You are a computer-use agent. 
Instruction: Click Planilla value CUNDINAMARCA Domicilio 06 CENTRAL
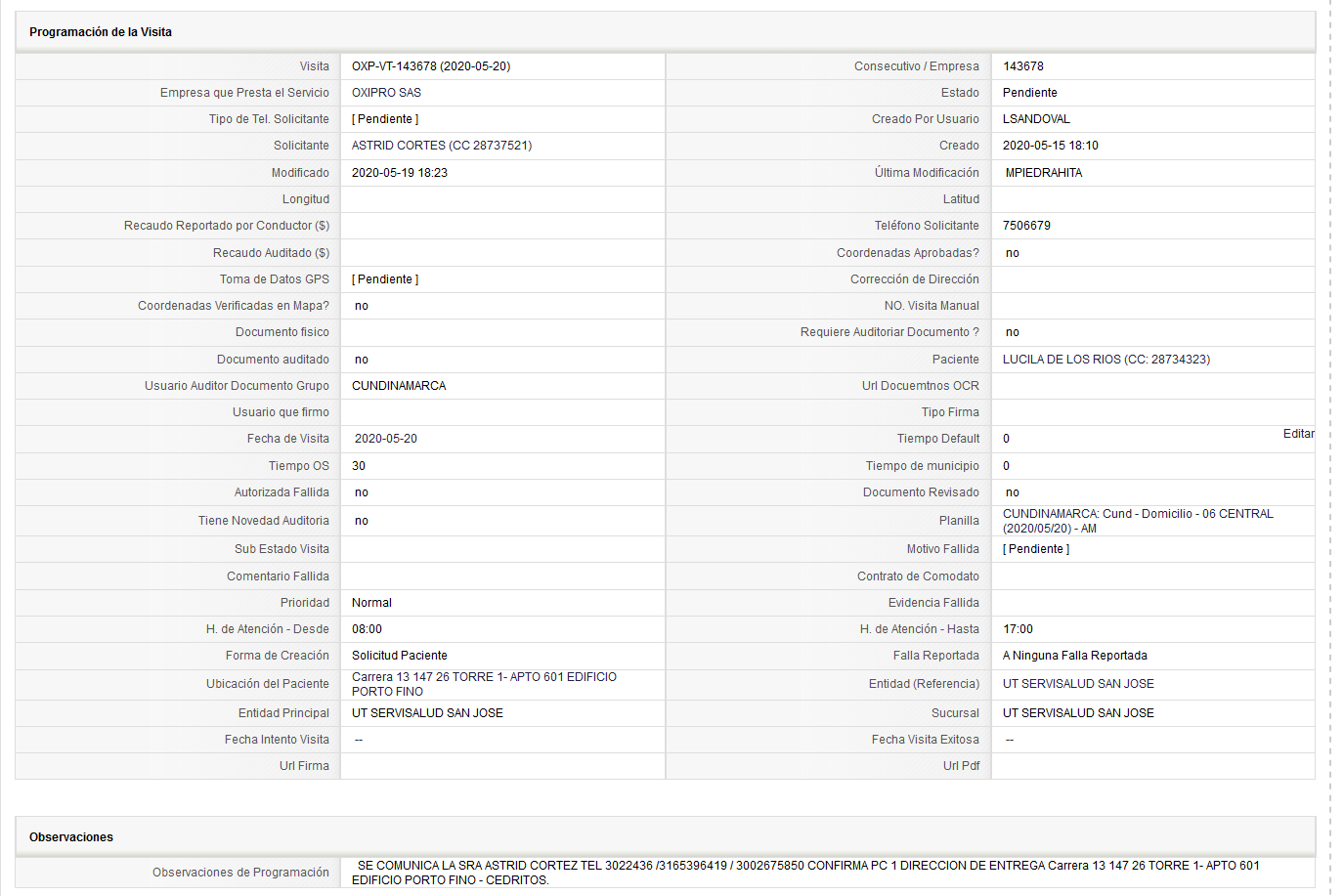1138,521
